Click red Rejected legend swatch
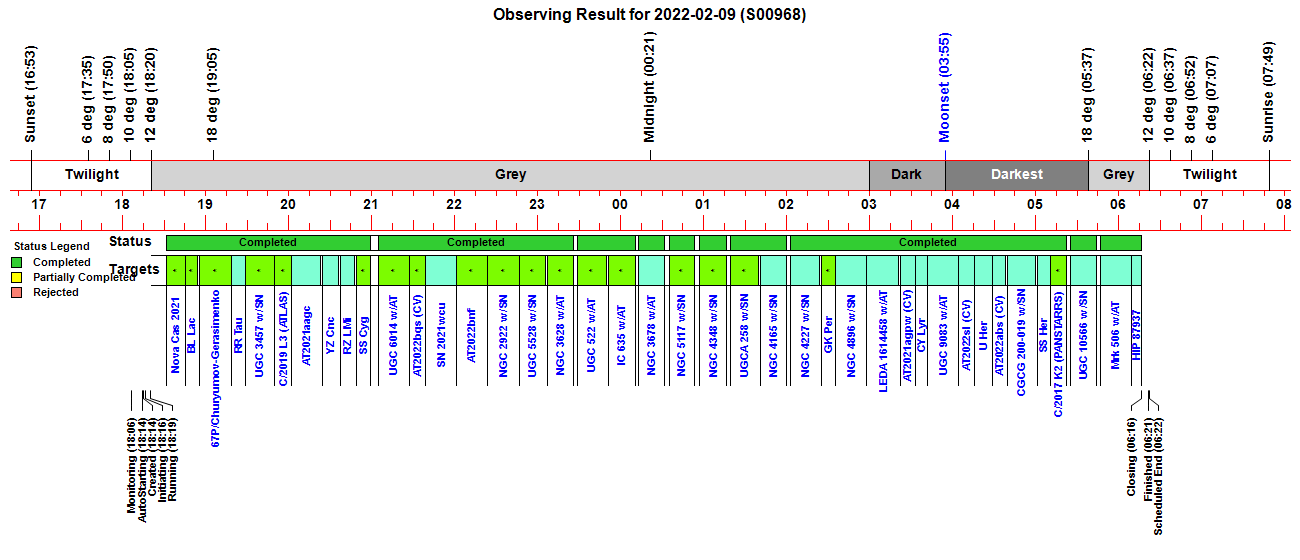 pyautogui.click(x=17, y=292)
